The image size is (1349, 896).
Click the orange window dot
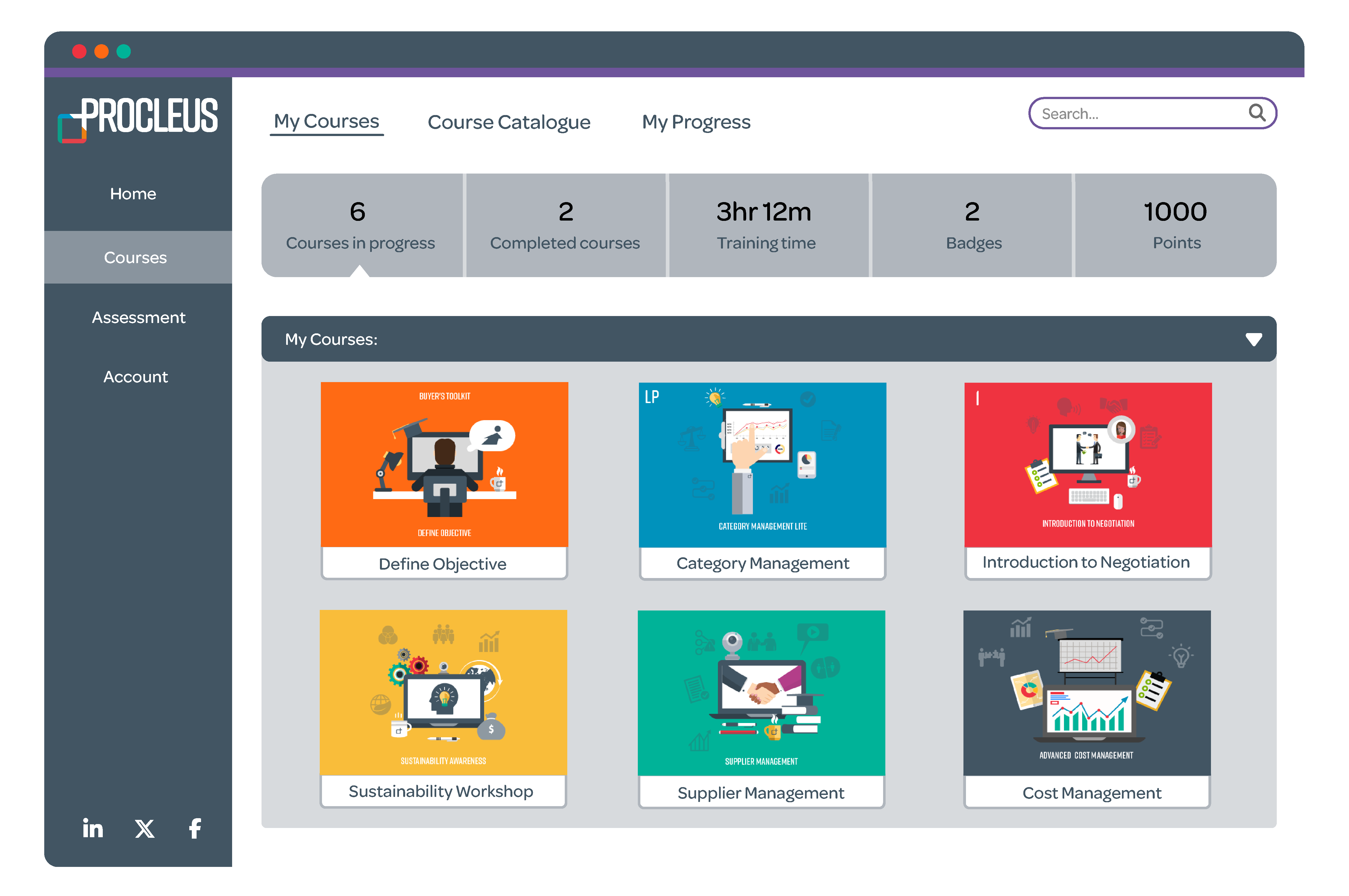click(x=102, y=52)
